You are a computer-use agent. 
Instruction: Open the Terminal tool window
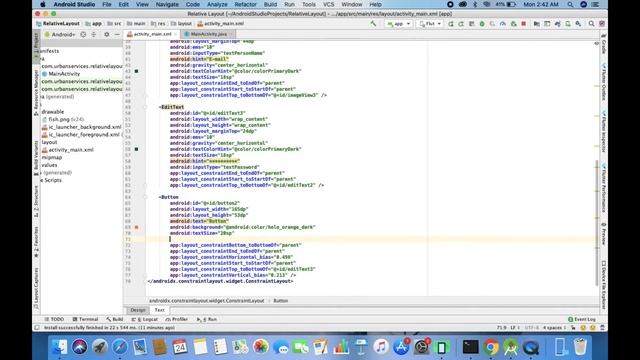coord(85,319)
